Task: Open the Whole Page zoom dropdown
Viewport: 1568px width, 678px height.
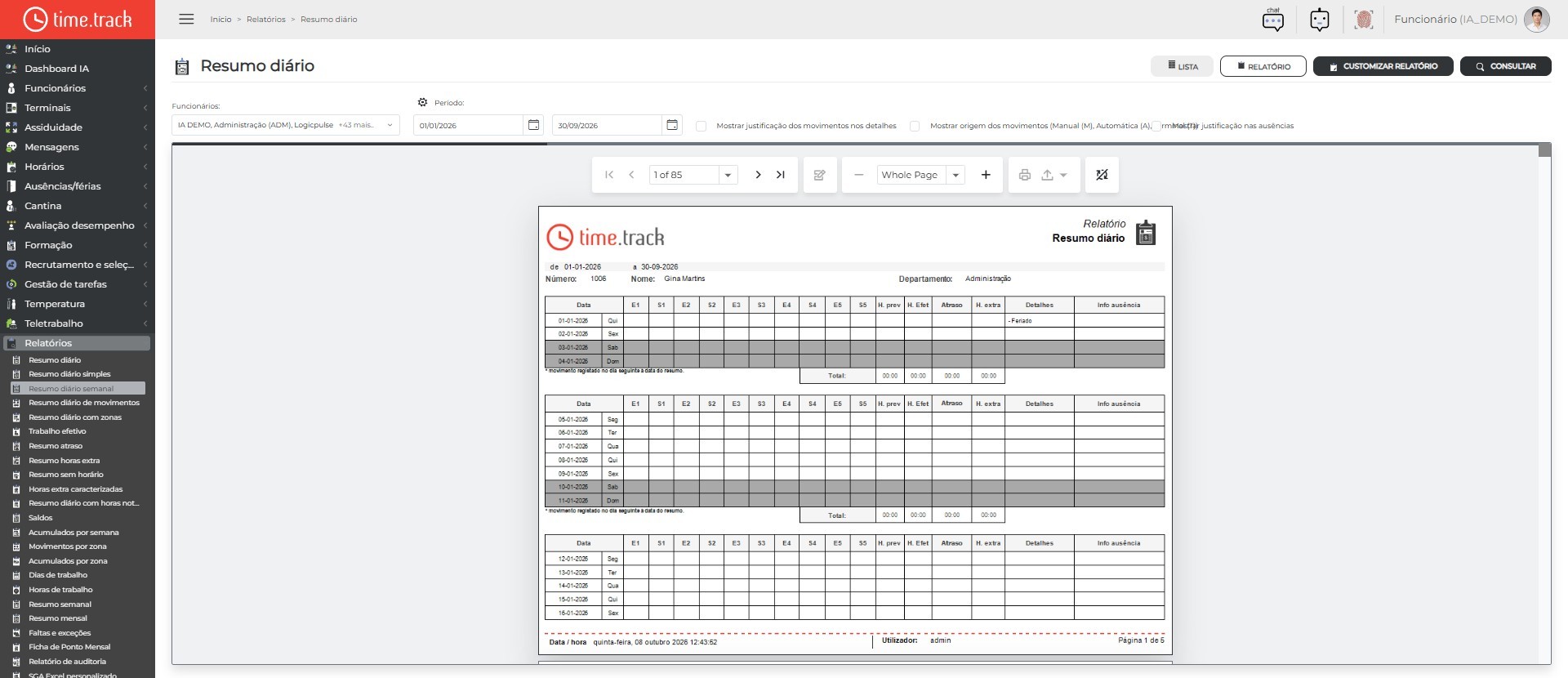Action: 955,175
